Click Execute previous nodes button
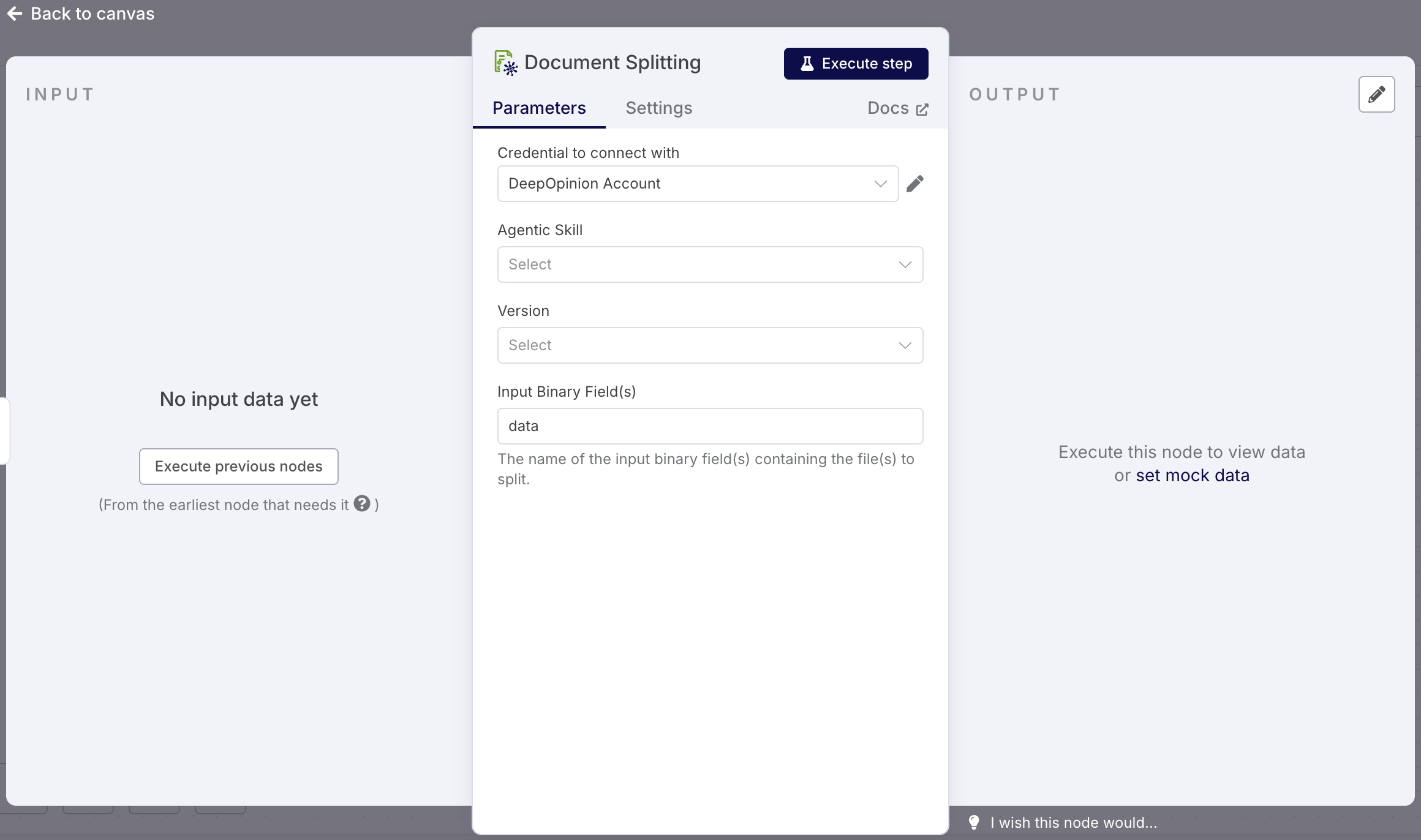This screenshot has height=840, width=1421. pyautogui.click(x=239, y=467)
